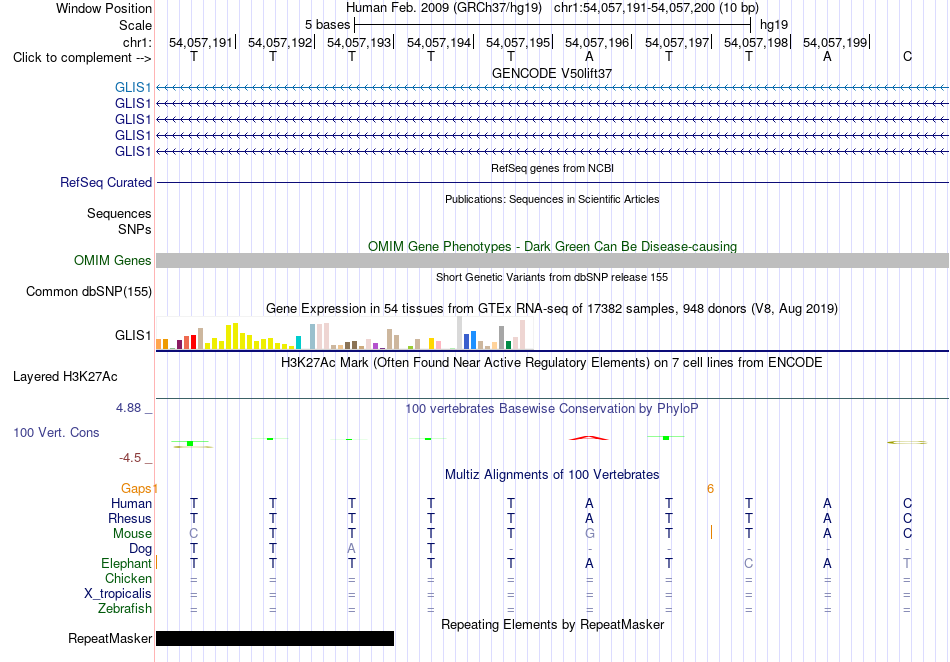This screenshot has width=950, height=662.
Task: Select the Zebrafish species label
Action: click(x=125, y=608)
